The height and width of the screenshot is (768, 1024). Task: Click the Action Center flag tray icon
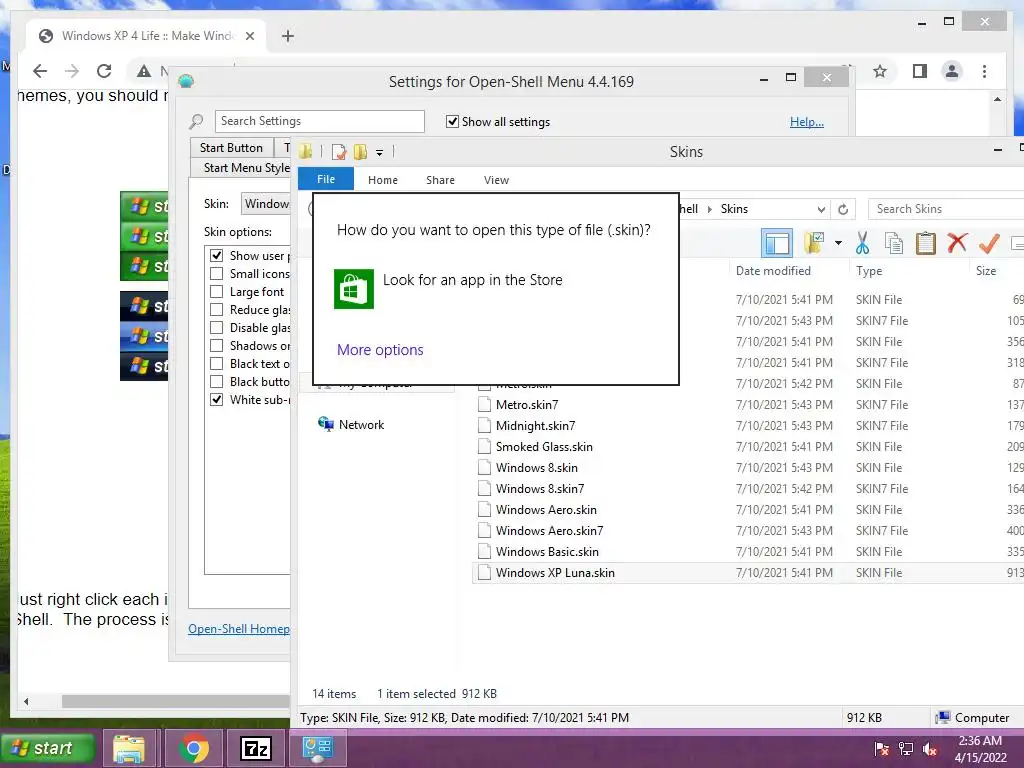881,749
